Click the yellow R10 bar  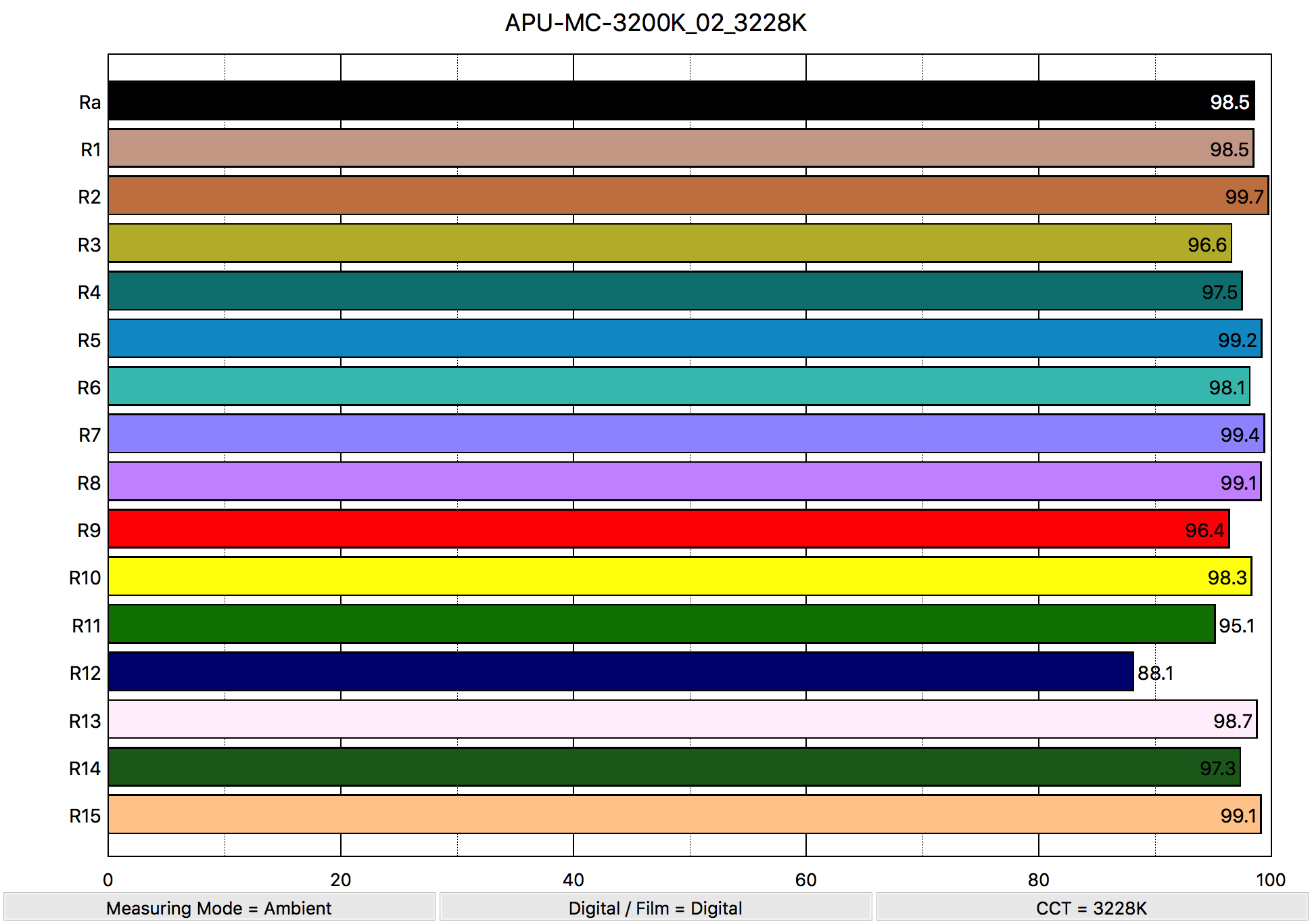click(x=676, y=576)
